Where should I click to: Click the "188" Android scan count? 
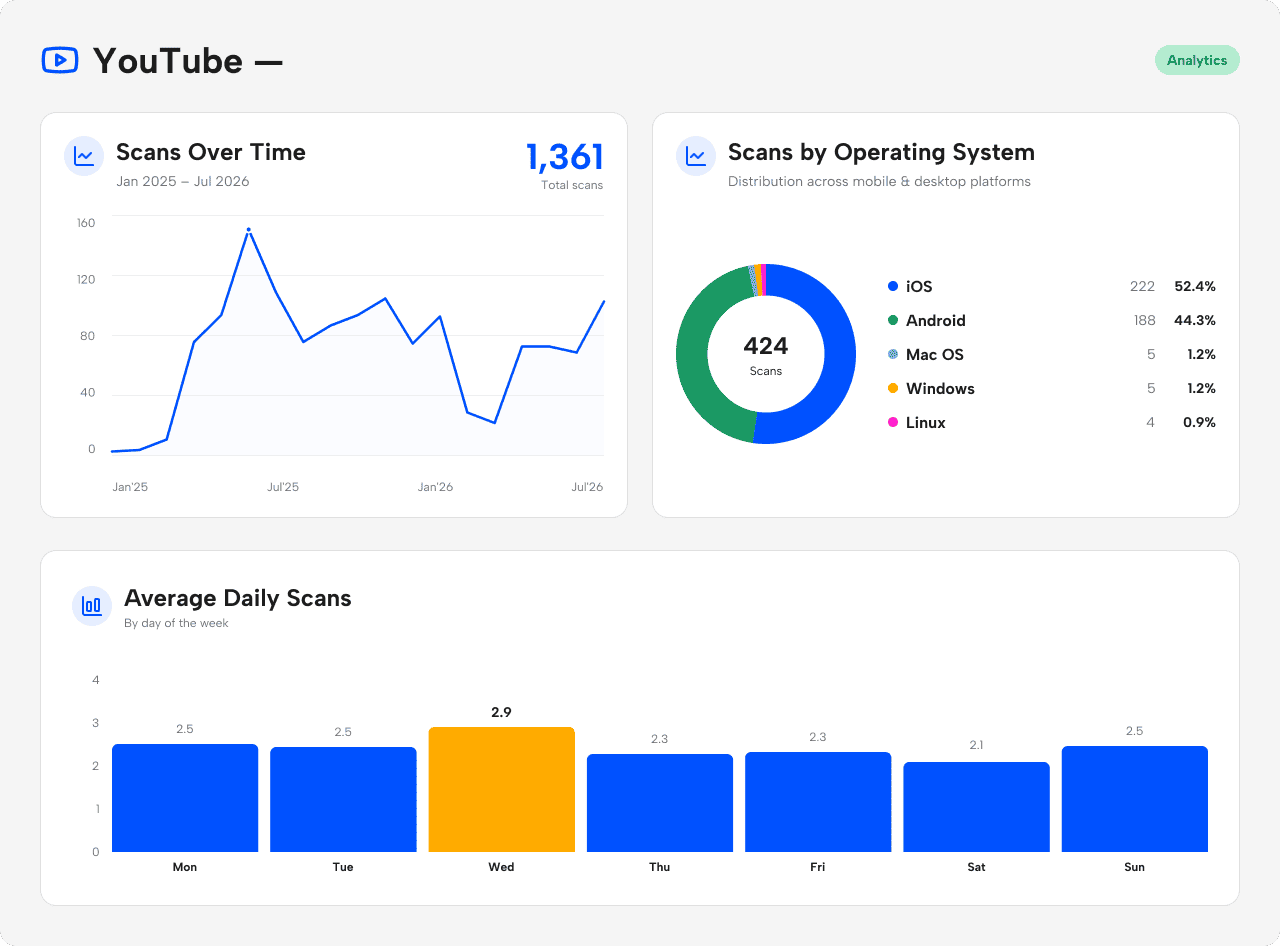tap(1143, 320)
